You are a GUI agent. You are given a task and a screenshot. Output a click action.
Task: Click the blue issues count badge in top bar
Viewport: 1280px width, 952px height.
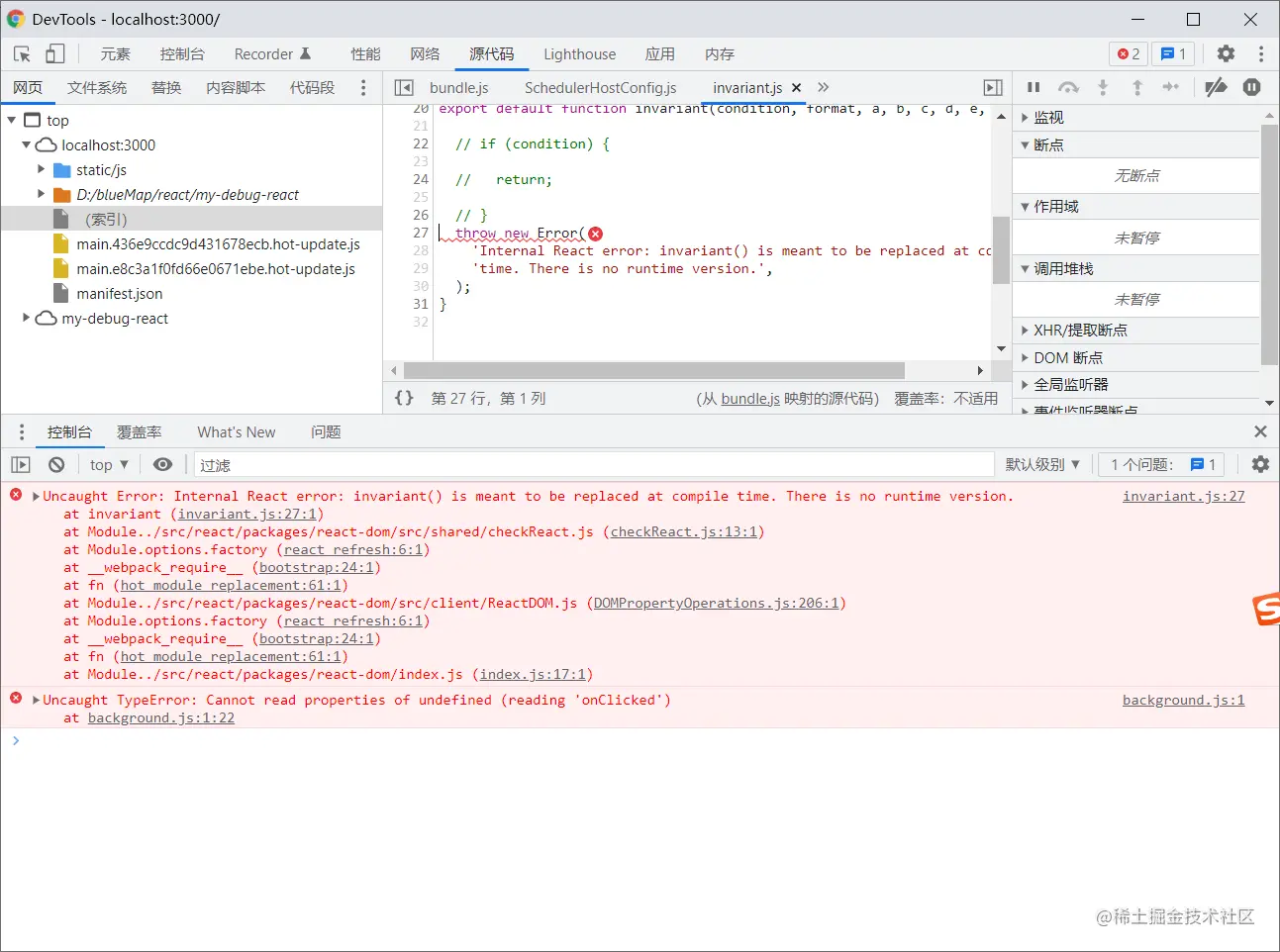pyautogui.click(x=1173, y=54)
